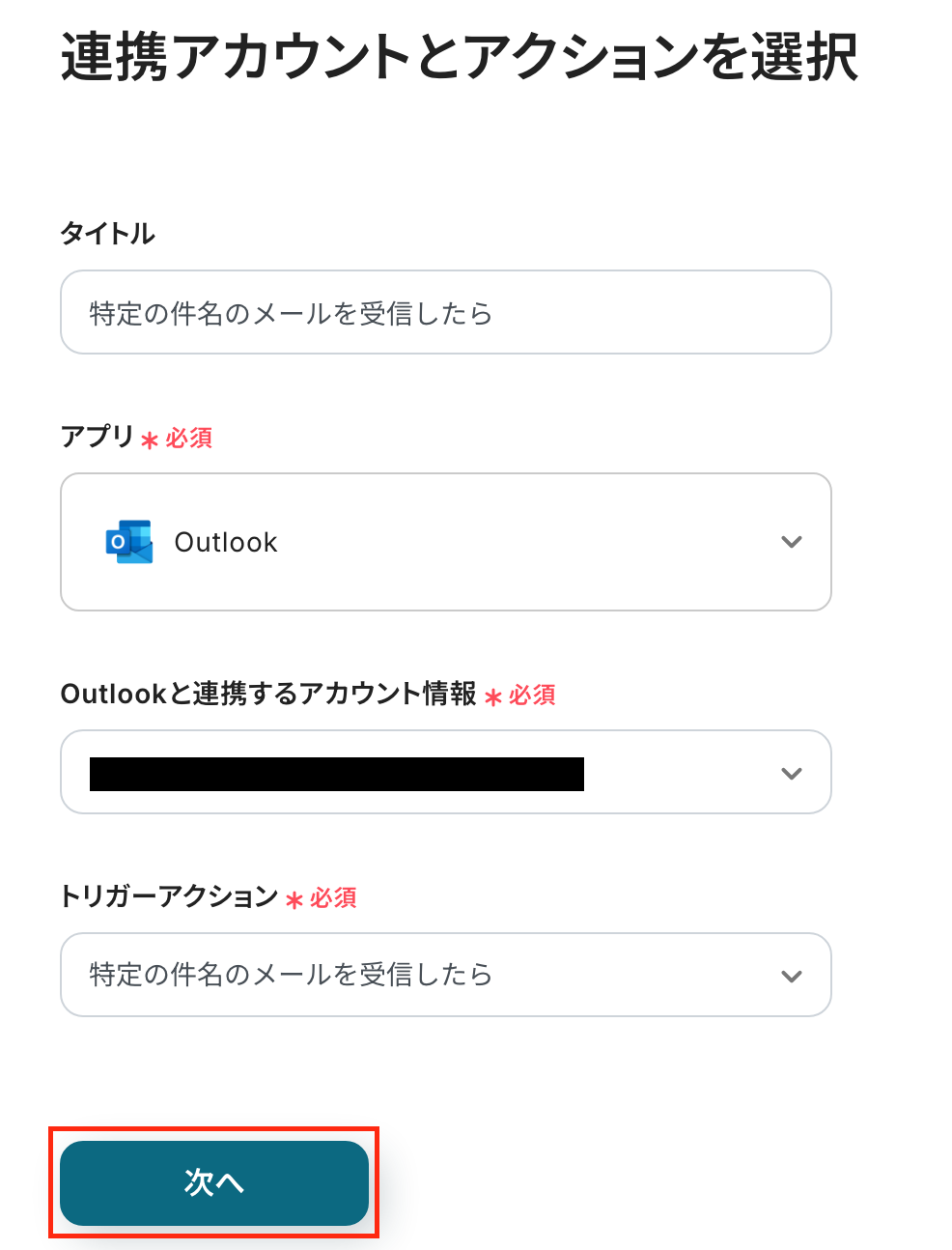Click the Outlookと連携するアカウント情報 label
Image resolution: width=952 pixels, height=1250 pixels.
(x=267, y=694)
